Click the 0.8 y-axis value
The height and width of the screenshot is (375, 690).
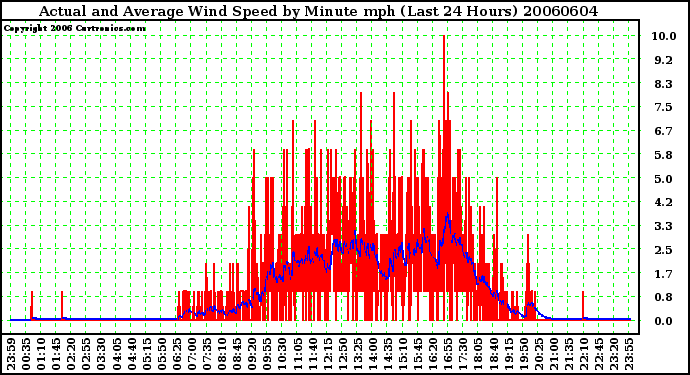coord(664,298)
